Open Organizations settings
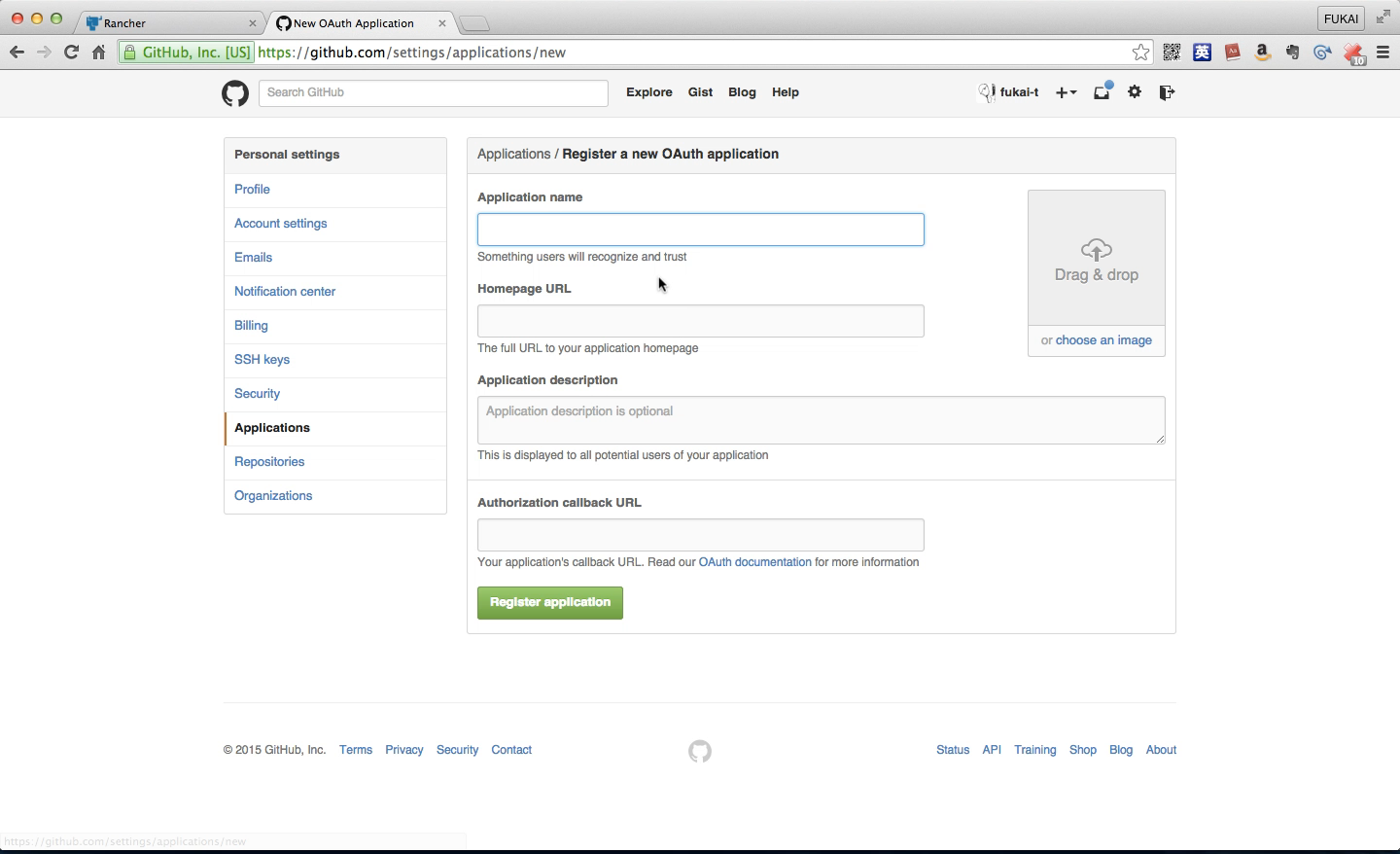Viewport: 1400px width, 854px height. pos(335,496)
